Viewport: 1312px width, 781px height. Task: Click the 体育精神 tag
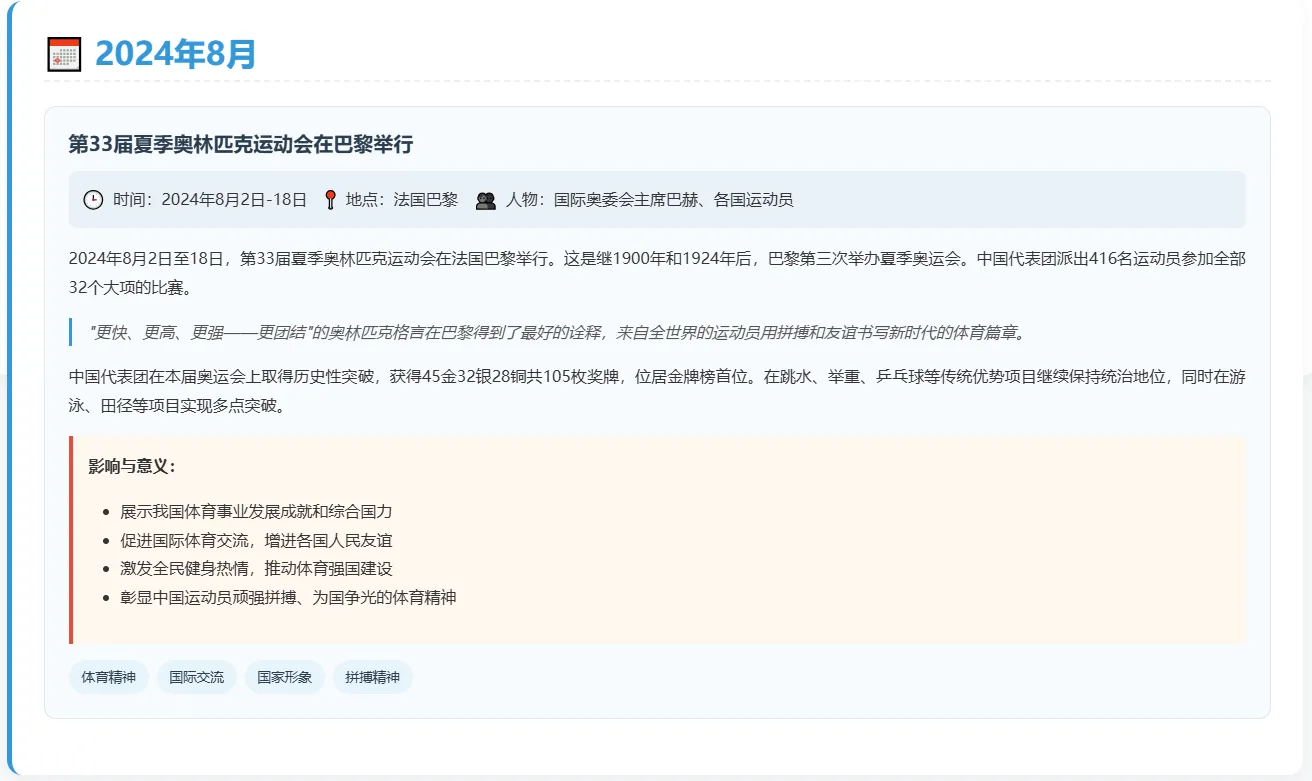pyautogui.click(x=107, y=677)
